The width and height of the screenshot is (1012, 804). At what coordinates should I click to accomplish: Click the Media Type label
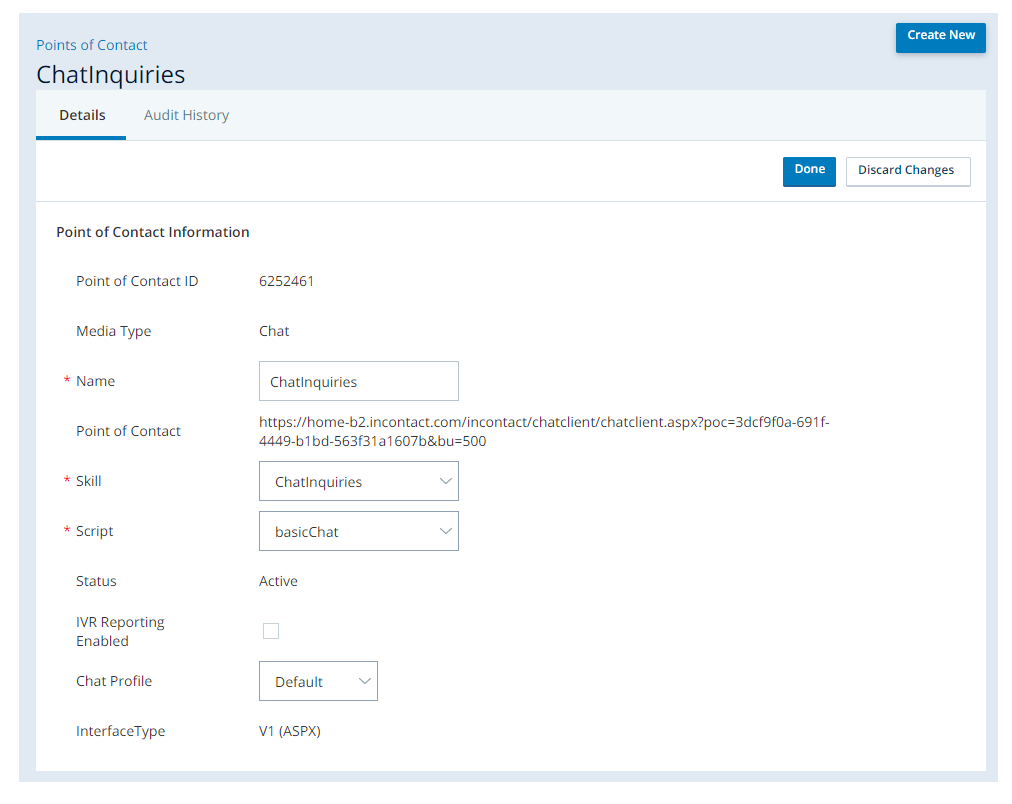pyautogui.click(x=114, y=331)
